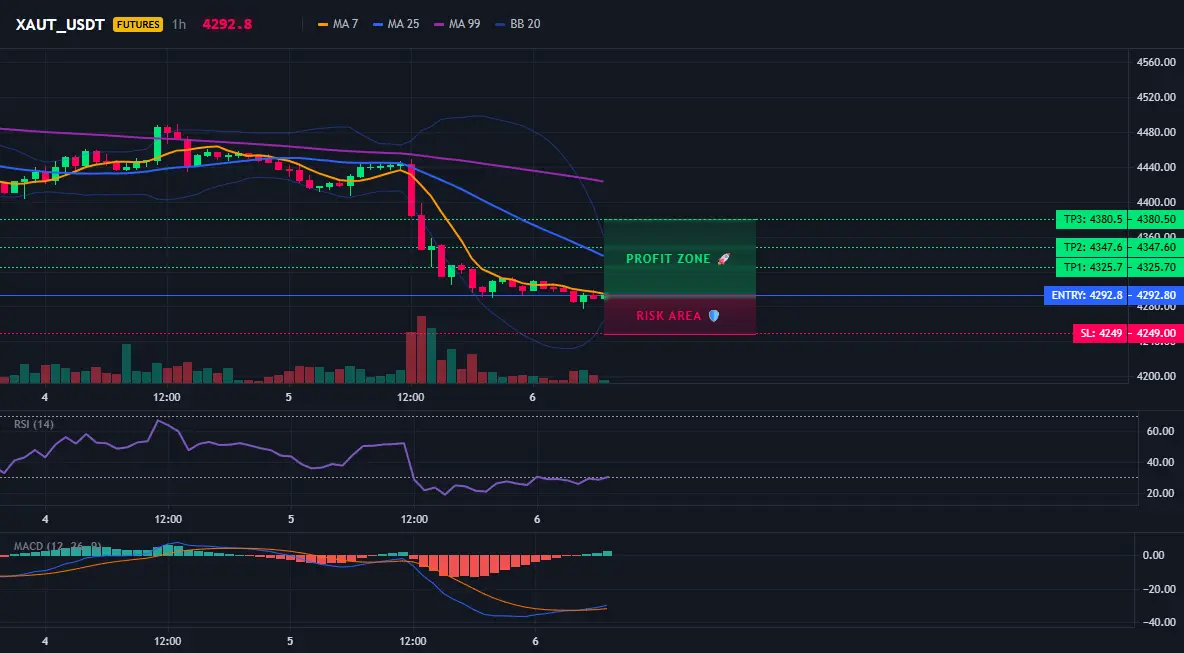Click the 4380.50 price axis tag
The height and width of the screenshot is (653, 1184).
tap(1155, 220)
